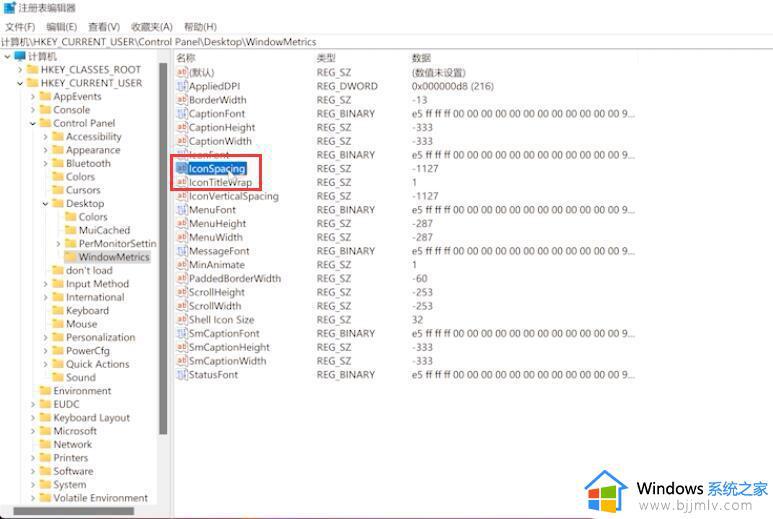Collapse the HKEY_CURRENT_USER chevron
Viewport: 773px width, 519px height.
point(20,83)
